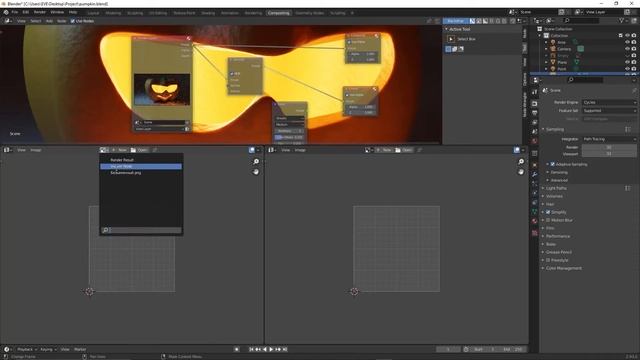Disable the Point light in renders

tap(634, 69)
